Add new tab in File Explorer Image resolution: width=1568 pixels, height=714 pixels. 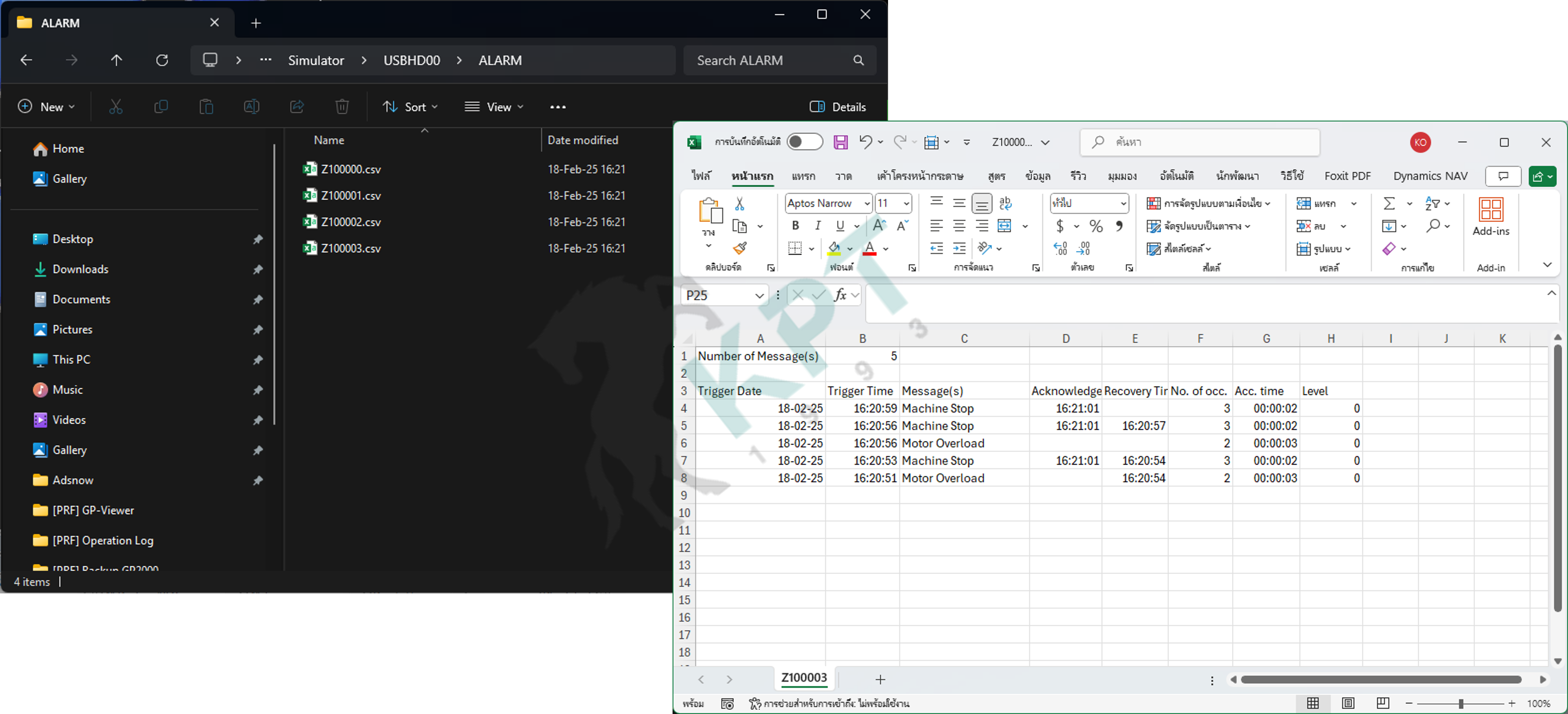(256, 23)
